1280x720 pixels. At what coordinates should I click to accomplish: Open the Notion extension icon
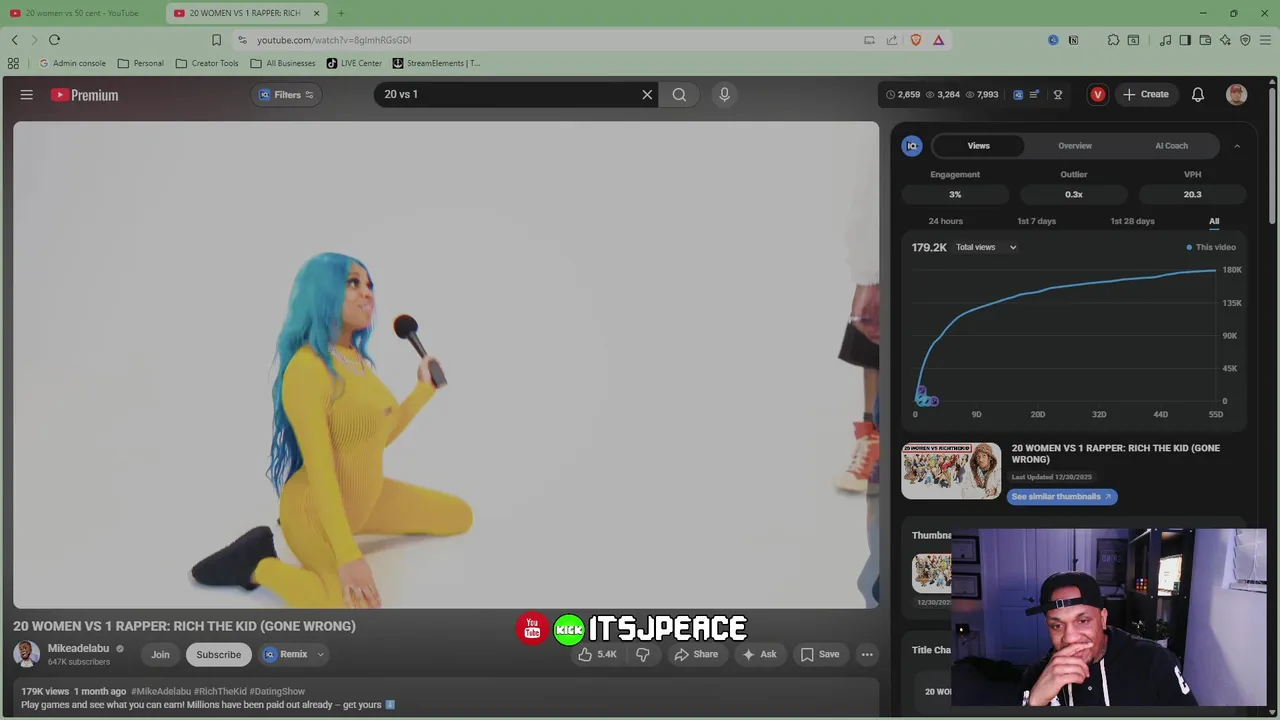(1073, 40)
